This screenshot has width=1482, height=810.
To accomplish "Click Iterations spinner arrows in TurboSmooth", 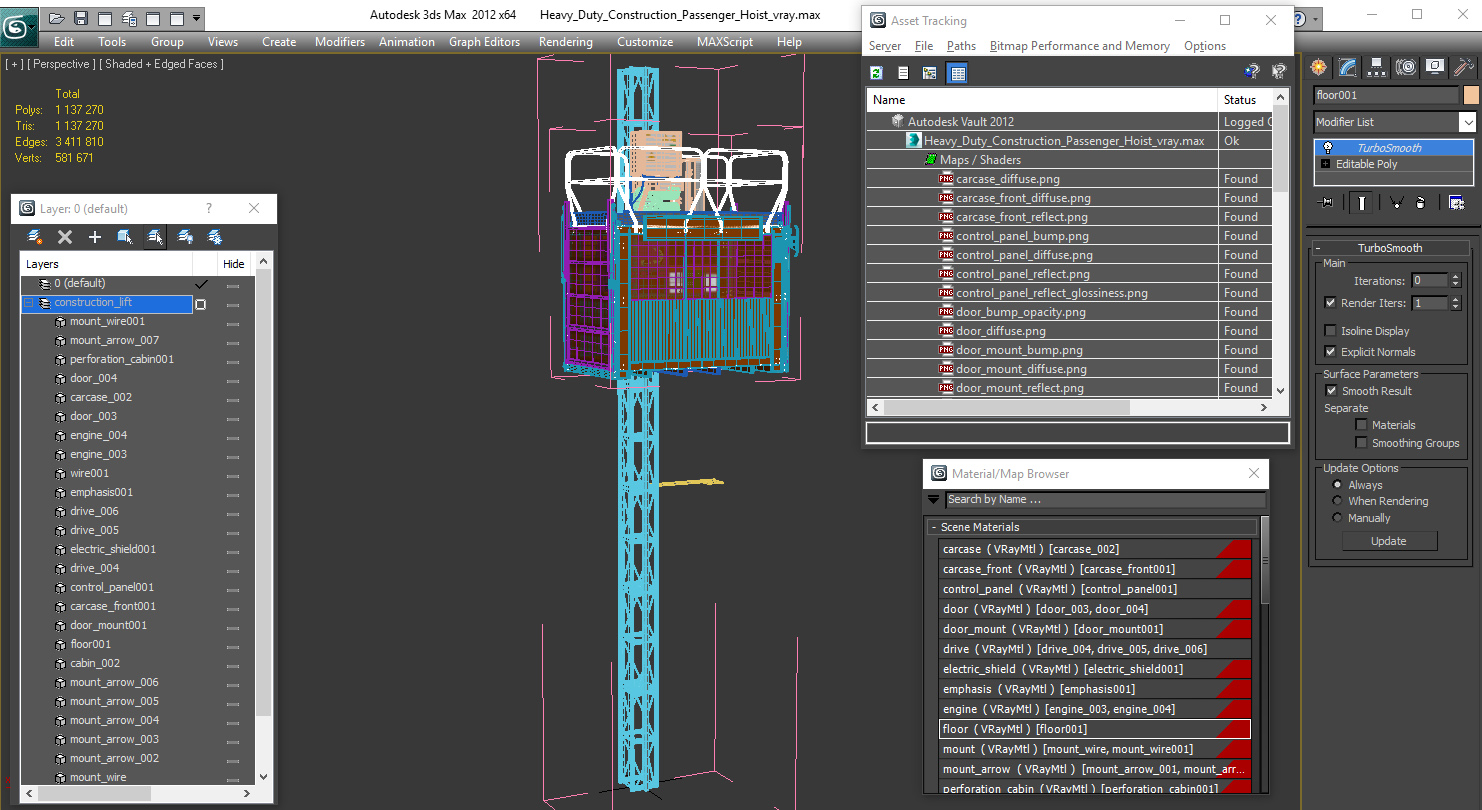I will [1455, 280].
